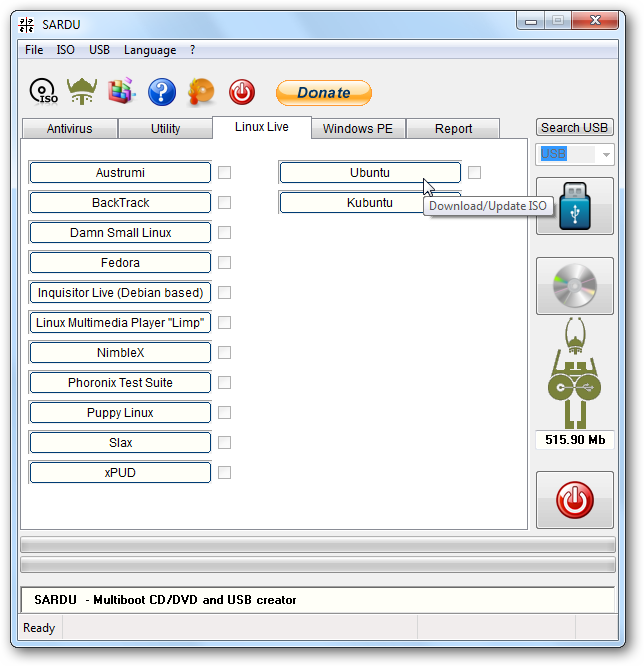Click the colorful archive cubes toolbar icon

(x=121, y=91)
